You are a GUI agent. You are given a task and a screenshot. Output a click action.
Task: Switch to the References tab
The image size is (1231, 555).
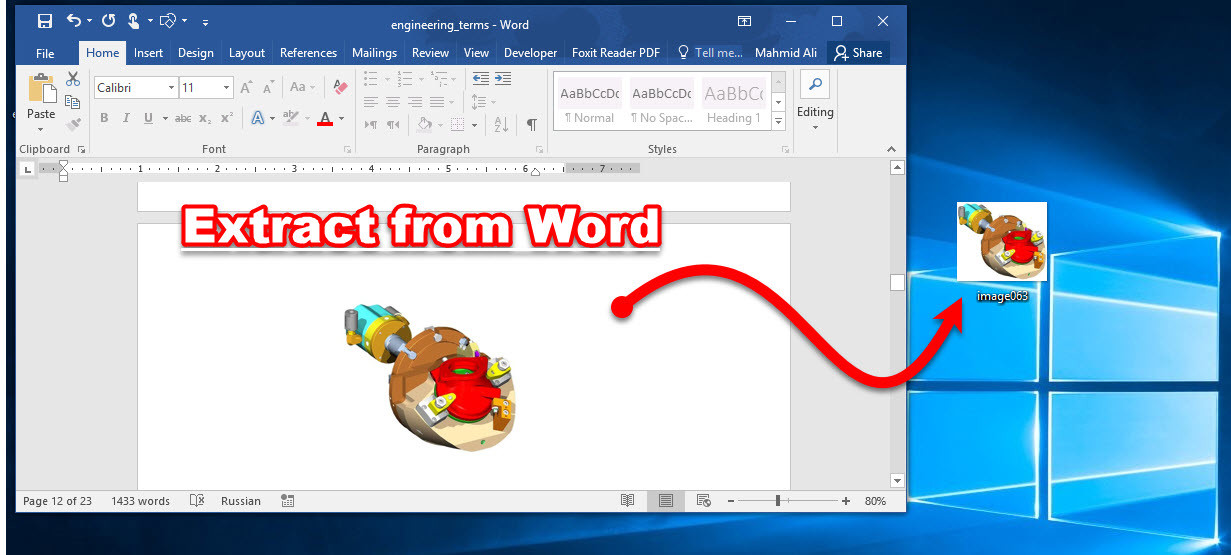(x=308, y=53)
